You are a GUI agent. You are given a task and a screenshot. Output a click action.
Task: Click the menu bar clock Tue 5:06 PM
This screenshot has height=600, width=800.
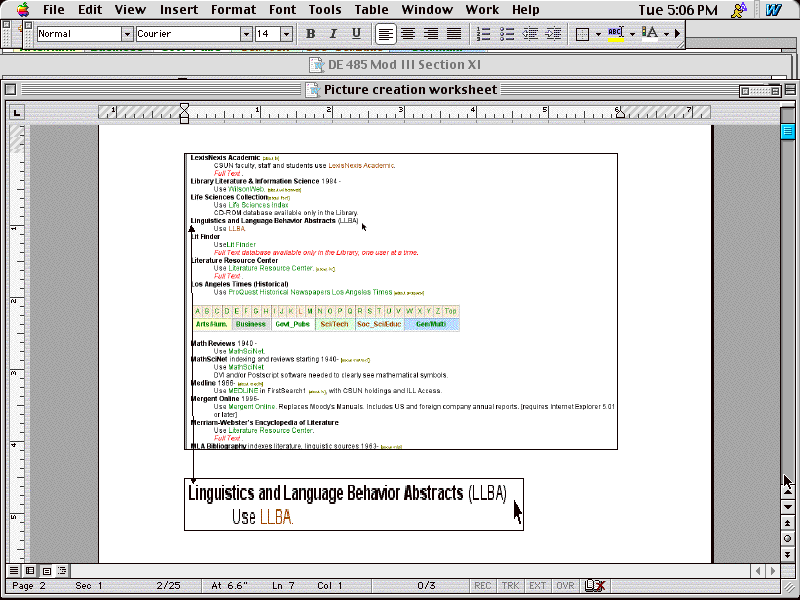coord(678,10)
